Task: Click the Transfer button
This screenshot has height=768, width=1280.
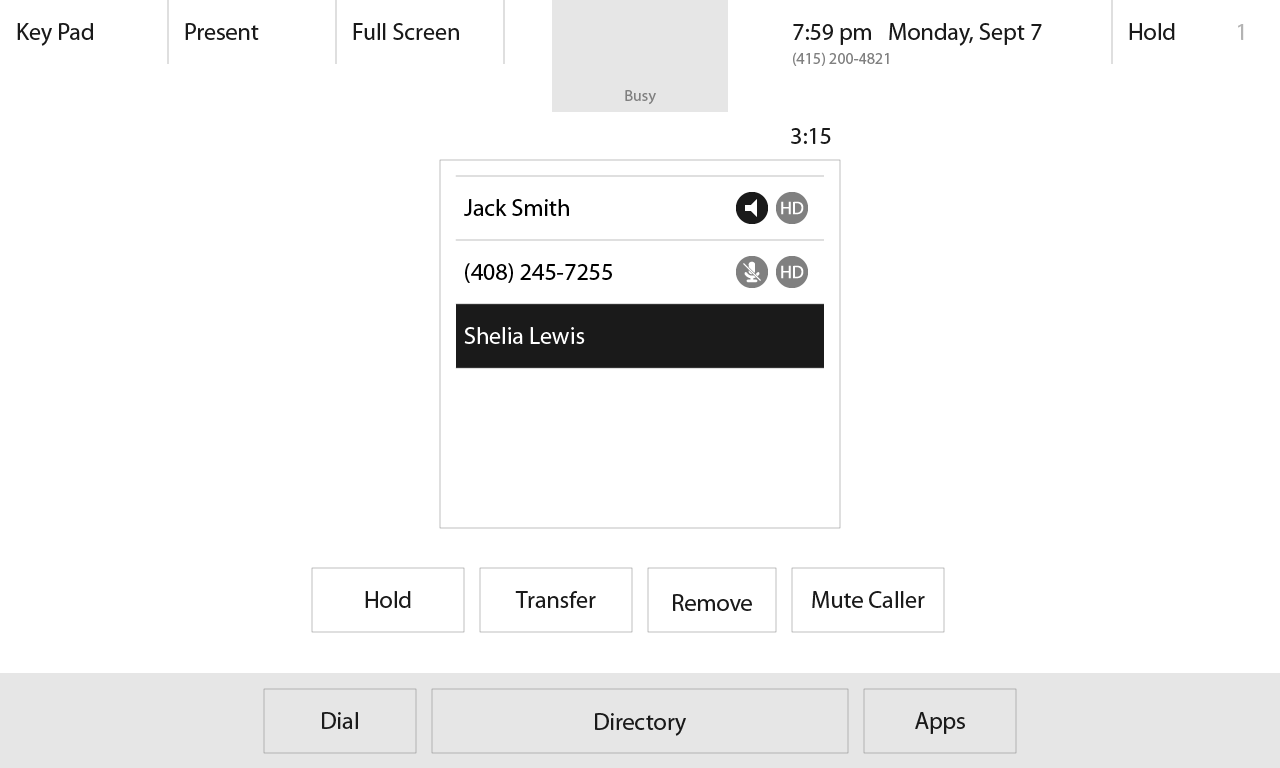Action: (556, 600)
